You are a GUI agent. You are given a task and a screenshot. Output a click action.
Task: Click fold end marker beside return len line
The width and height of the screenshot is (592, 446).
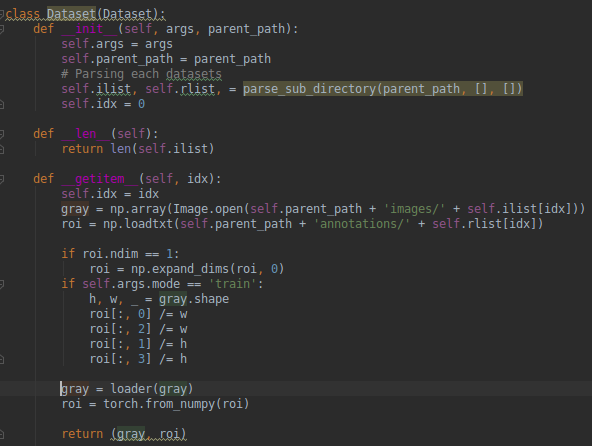2,149
